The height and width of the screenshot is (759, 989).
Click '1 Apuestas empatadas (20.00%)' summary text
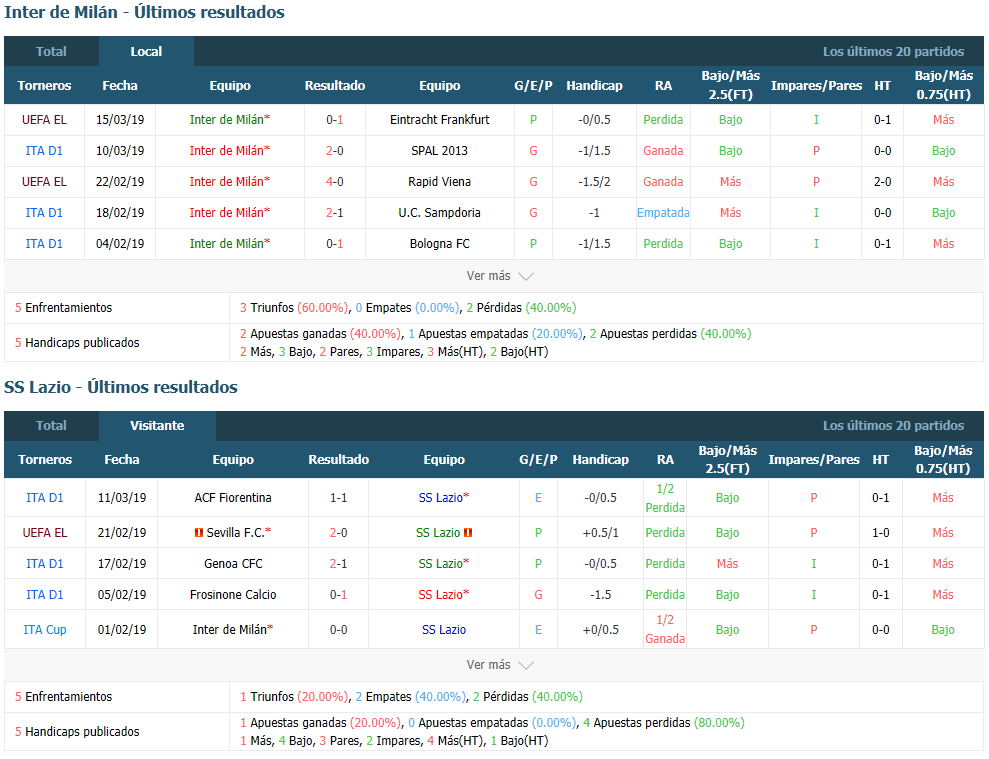click(495, 334)
